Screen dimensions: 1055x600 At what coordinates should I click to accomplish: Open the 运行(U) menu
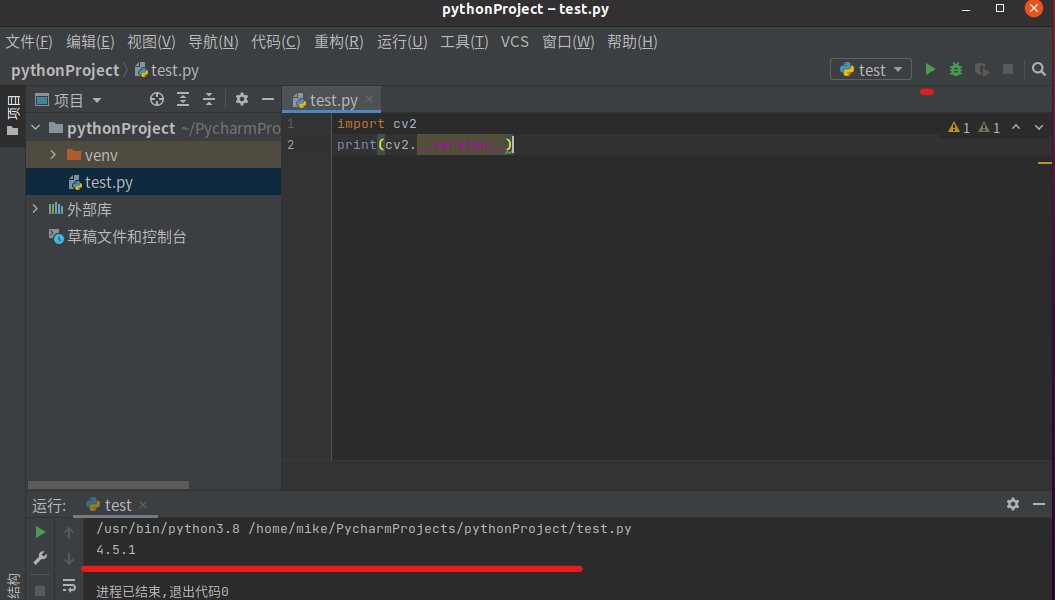[402, 42]
